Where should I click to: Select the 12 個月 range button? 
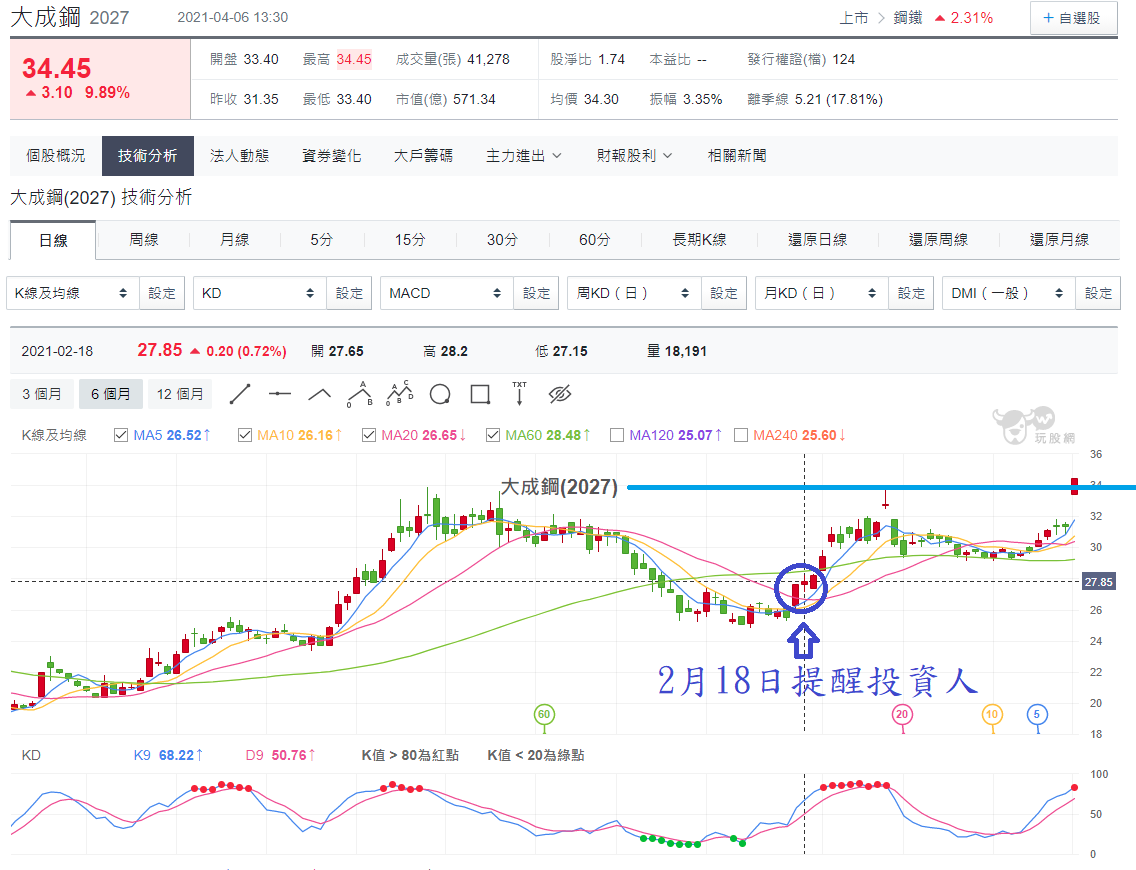point(180,394)
